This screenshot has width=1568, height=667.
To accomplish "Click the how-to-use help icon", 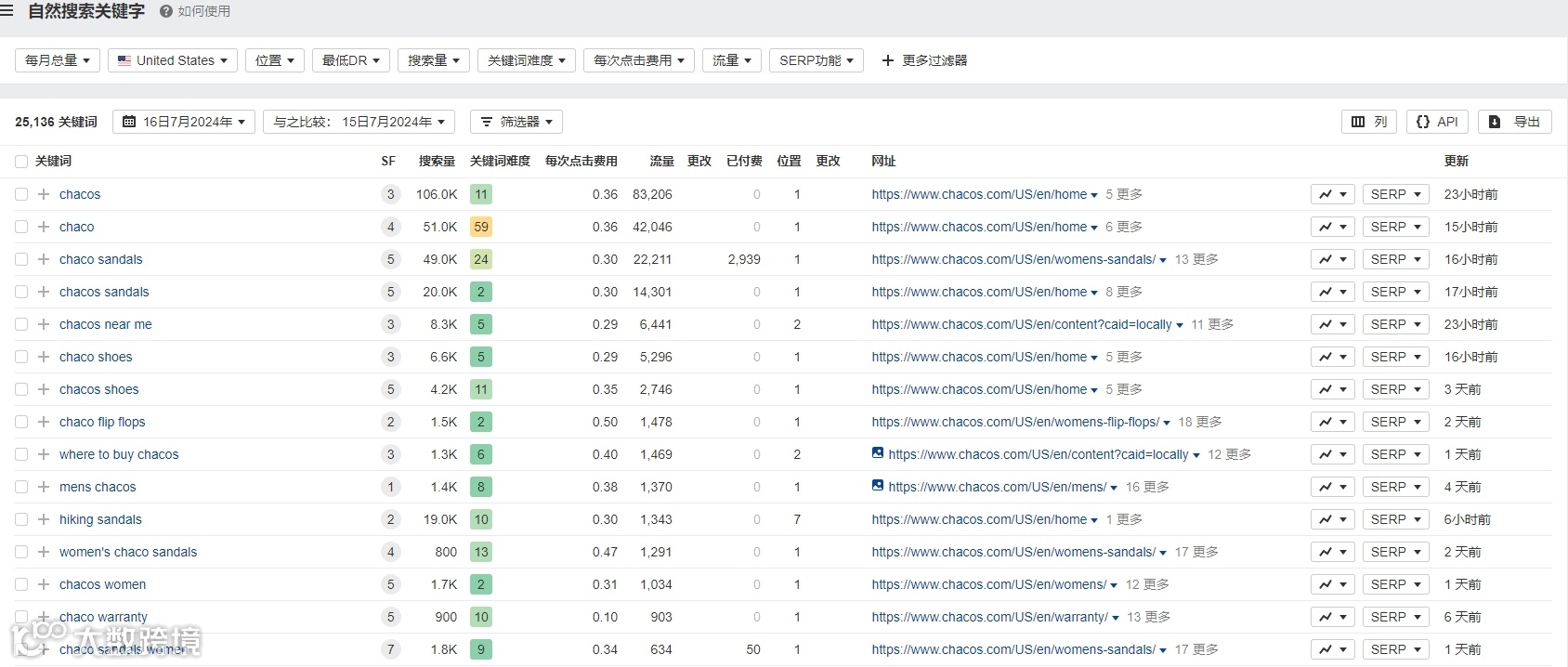I will point(166,11).
